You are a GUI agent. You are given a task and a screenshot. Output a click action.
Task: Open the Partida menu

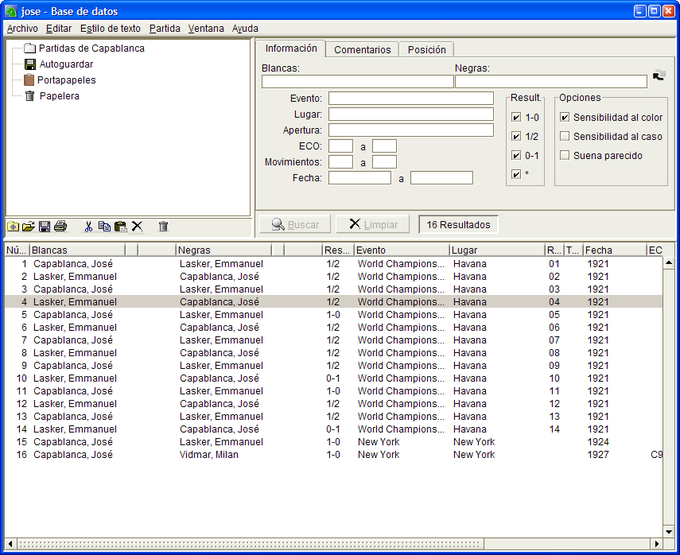[x=164, y=28]
